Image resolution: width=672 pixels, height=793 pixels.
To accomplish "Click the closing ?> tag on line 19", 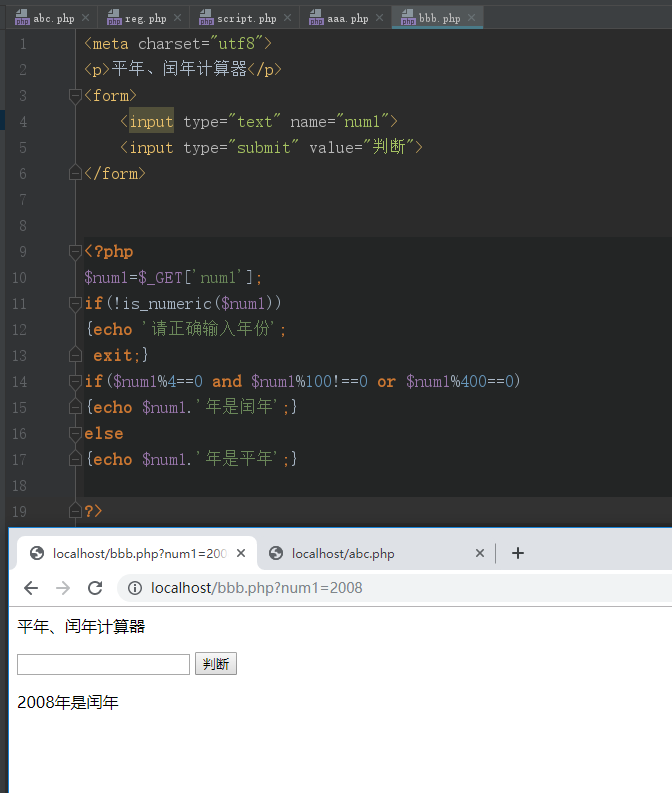I will pos(93,511).
